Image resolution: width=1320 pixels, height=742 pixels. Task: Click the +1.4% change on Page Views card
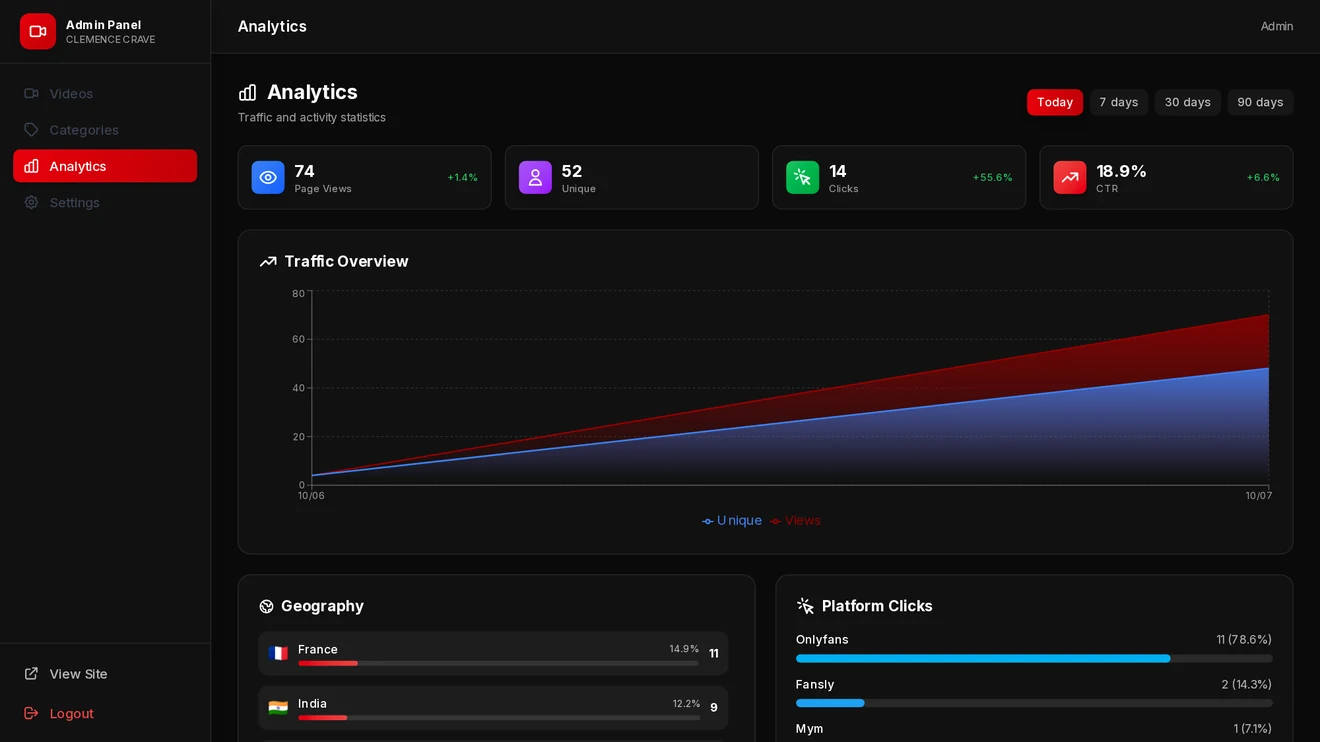(x=462, y=178)
